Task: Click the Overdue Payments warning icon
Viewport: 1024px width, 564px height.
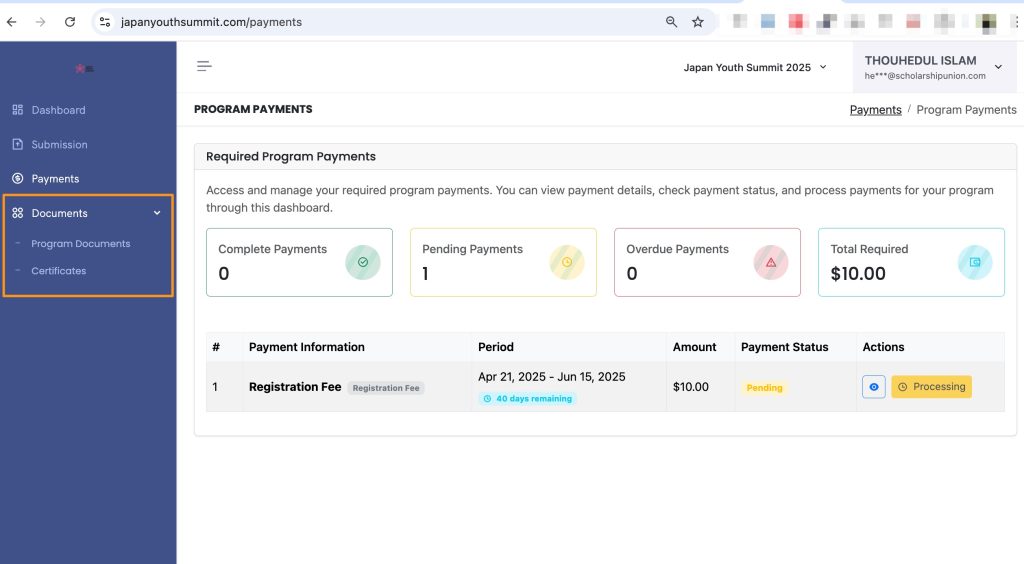Action: pyautogui.click(x=771, y=262)
